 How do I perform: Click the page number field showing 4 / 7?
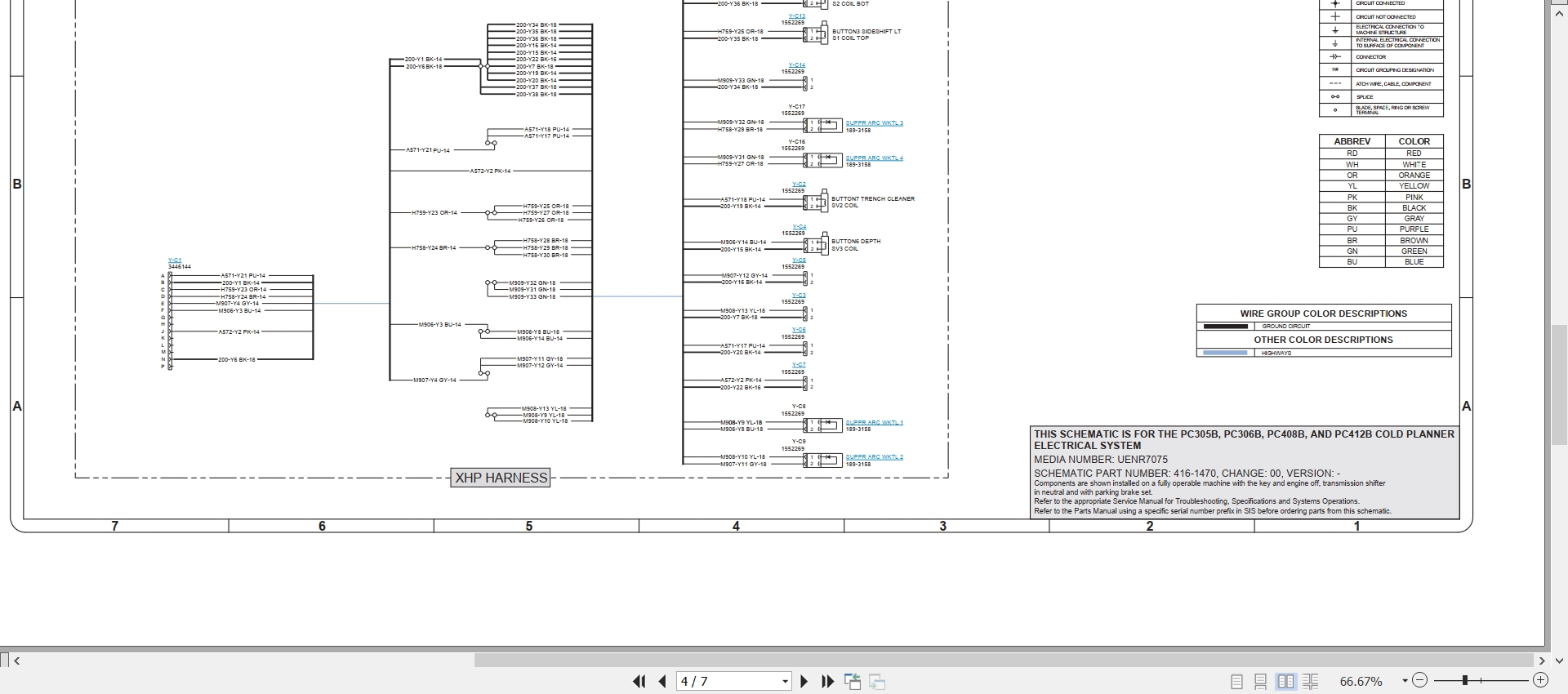click(727, 681)
